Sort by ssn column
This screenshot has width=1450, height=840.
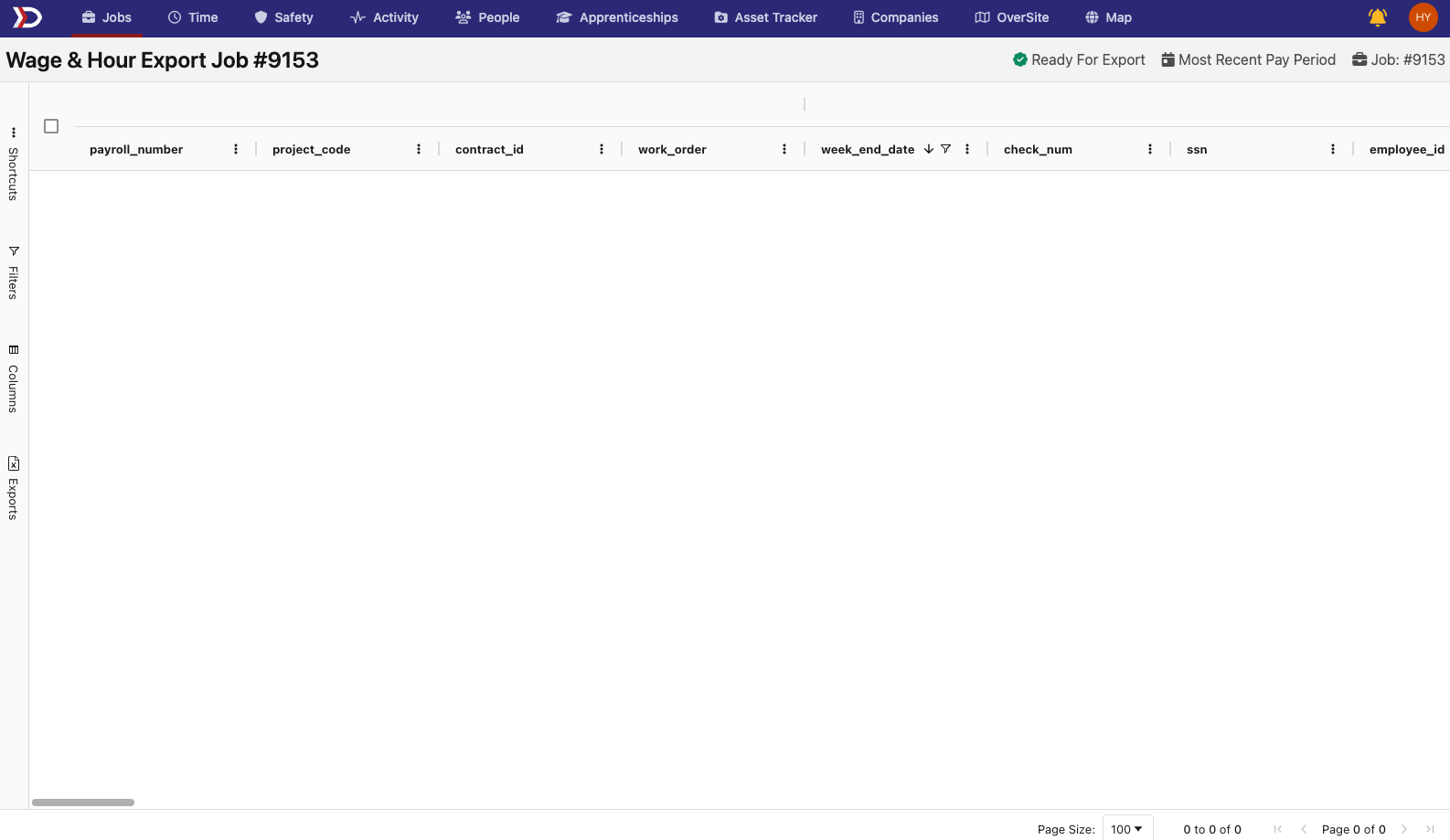tap(1197, 149)
